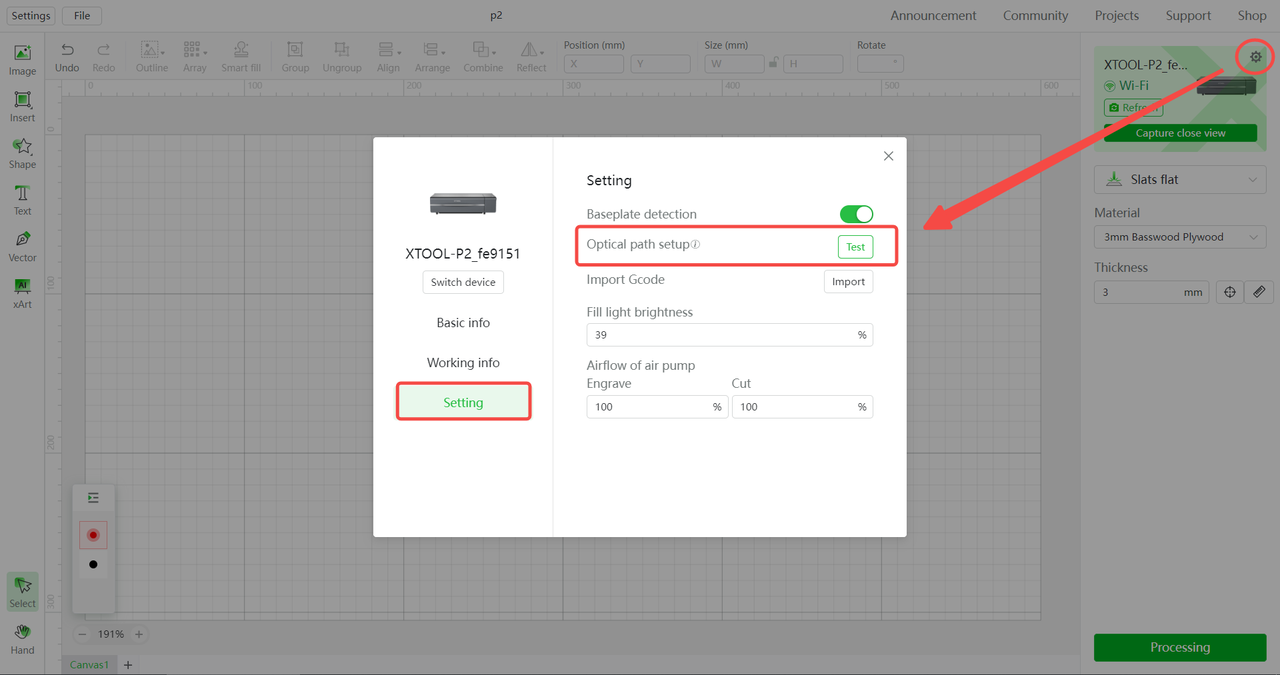Activate the Select cursor tool
The image size is (1280, 675).
[x=22, y=592]
